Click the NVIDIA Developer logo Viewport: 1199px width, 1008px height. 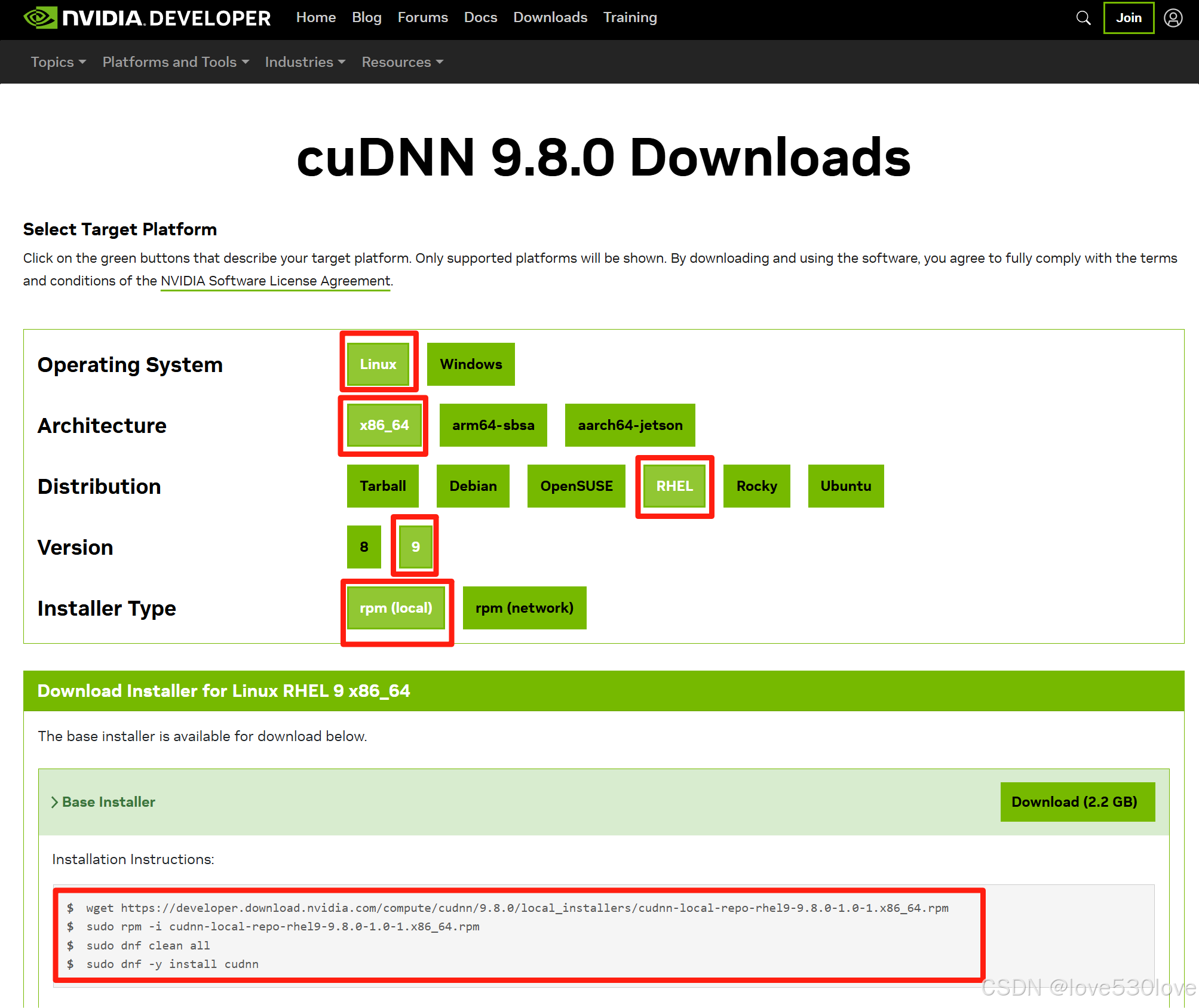coord(147,18)
